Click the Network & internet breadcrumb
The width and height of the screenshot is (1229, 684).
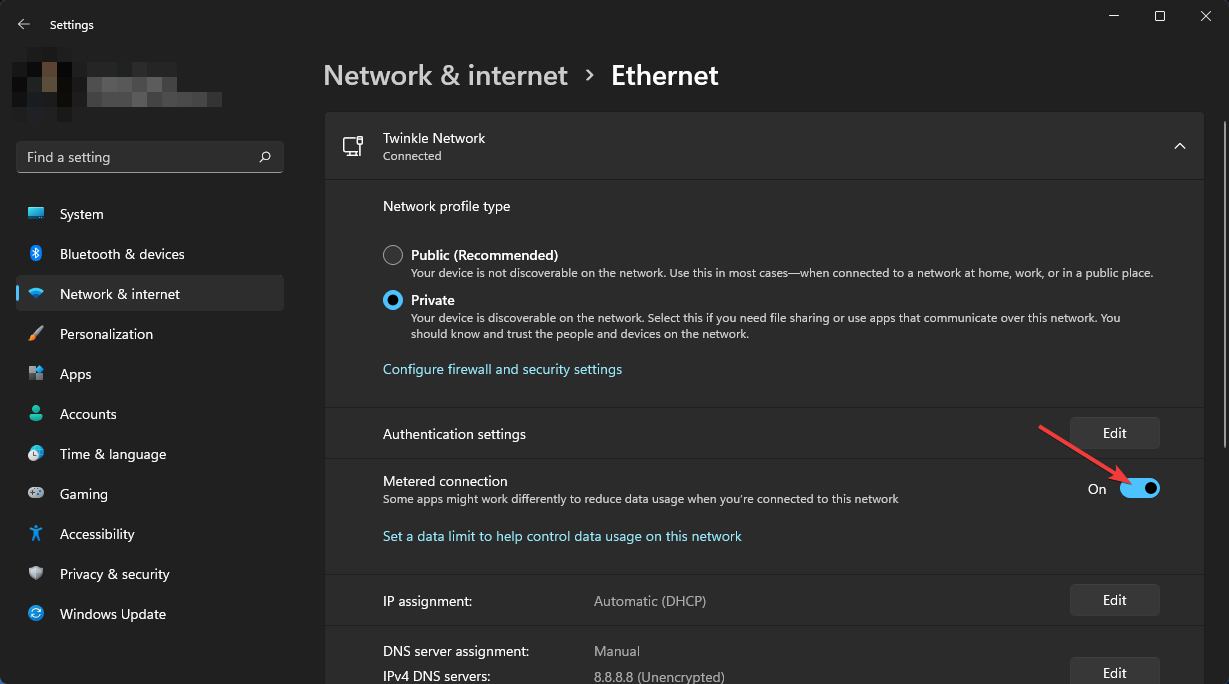click(445, 75)
